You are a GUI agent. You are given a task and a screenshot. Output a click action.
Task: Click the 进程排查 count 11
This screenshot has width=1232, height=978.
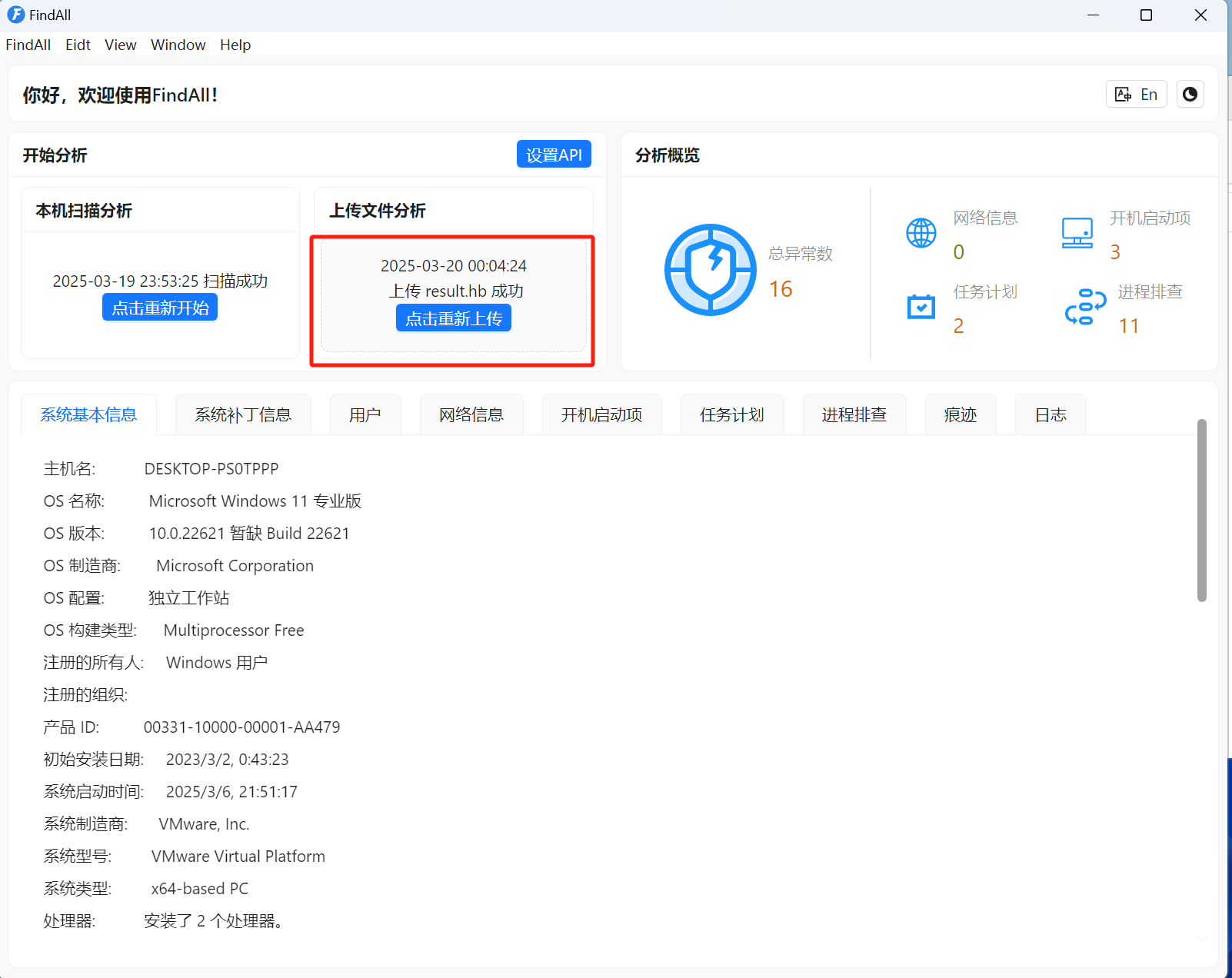pos(1128,326)
